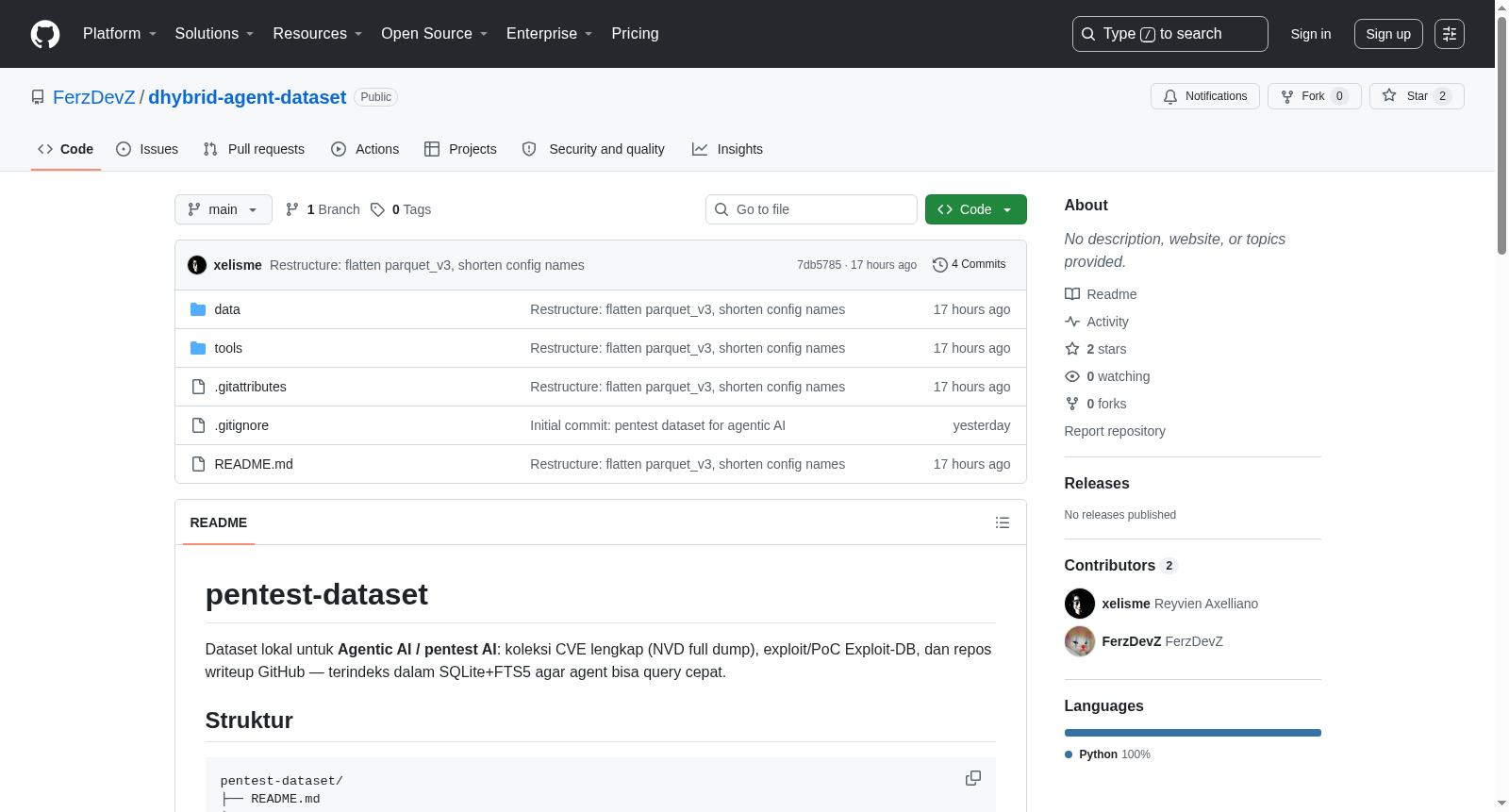Click the Languages Python color bar
The width and height of the screenshot is (1509, 812).
click(x=1193, y=733)
